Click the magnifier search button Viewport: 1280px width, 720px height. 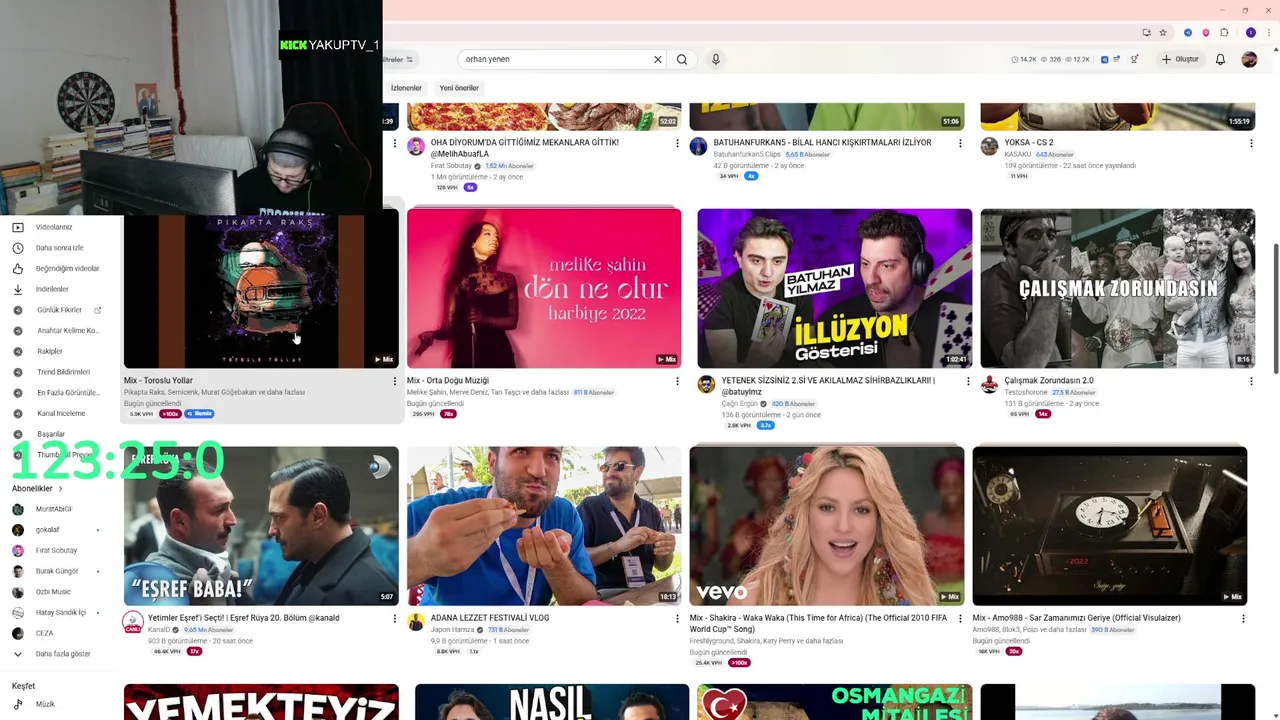click(x=682, y=59)
